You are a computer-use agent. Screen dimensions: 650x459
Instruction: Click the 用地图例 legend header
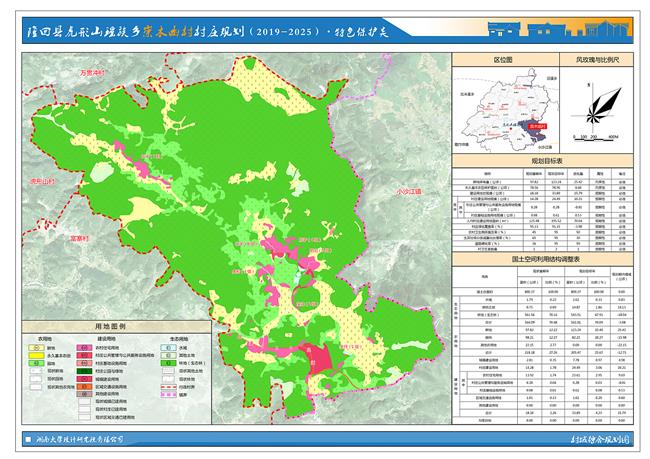[111, 326]
